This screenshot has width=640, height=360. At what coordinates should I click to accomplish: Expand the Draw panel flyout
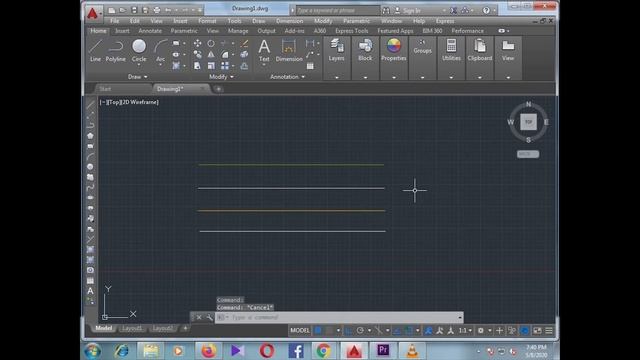tap(138, 77)
